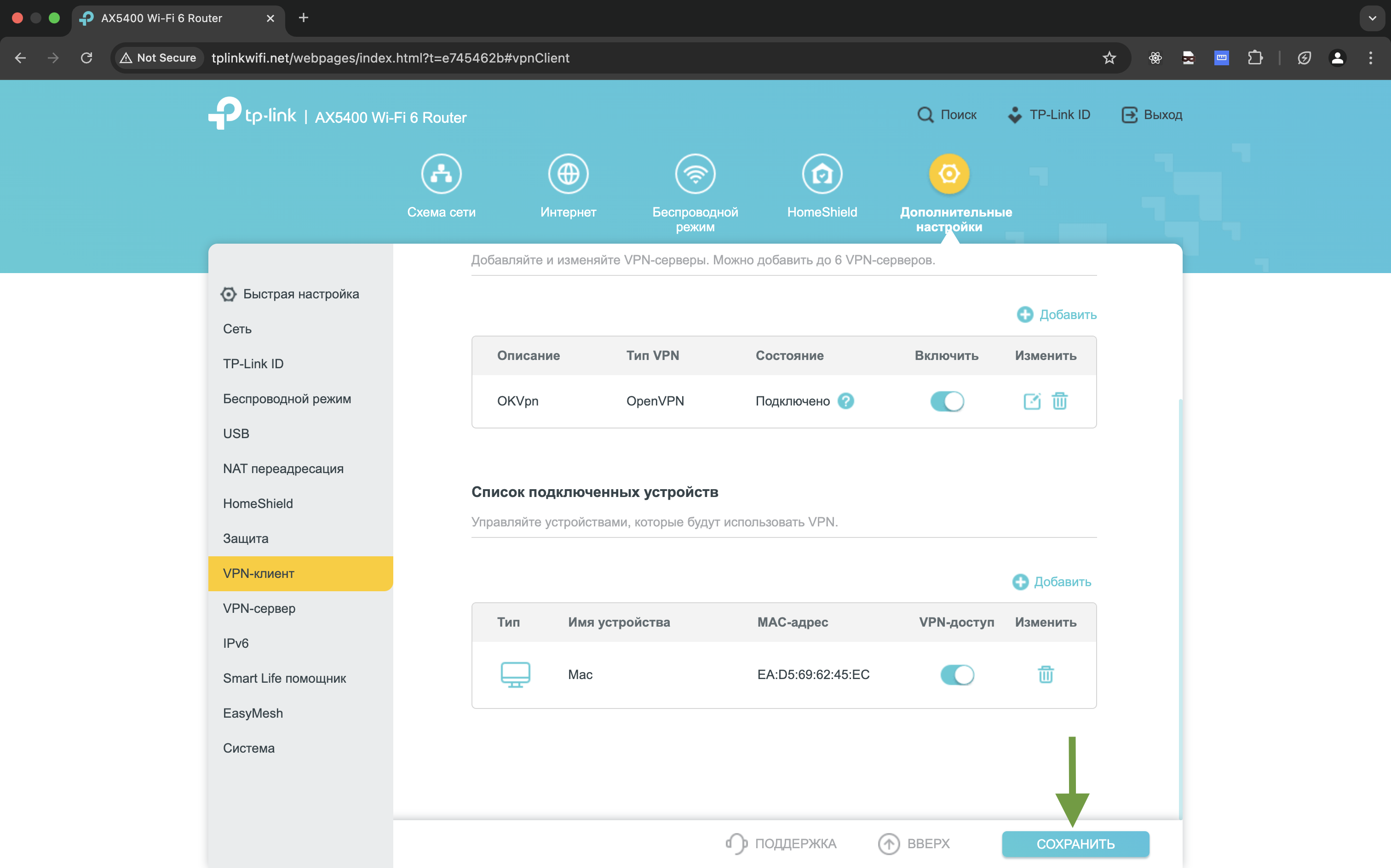The width and height of the screenshot is (1391, 868).
Task: Disable the OKVpn server toggle
Action: (x=947, y=401)
